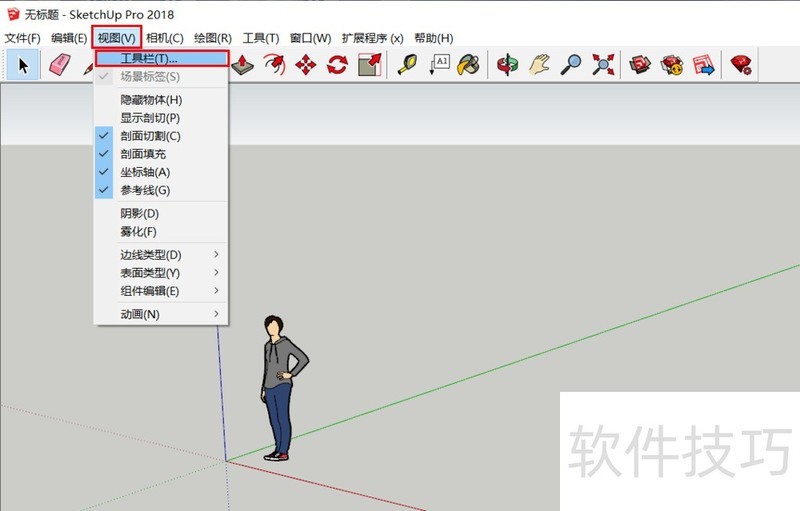Open the 文件(F) menu

tap(22, 38)
